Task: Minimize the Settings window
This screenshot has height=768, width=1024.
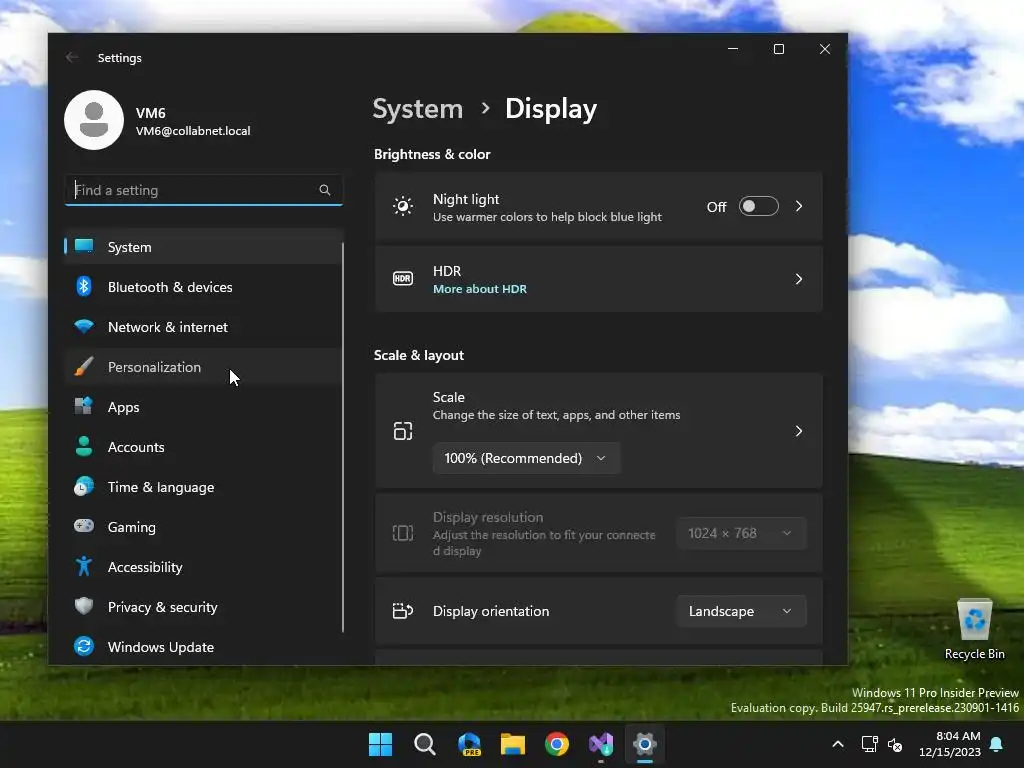Action: click(733, 49)
